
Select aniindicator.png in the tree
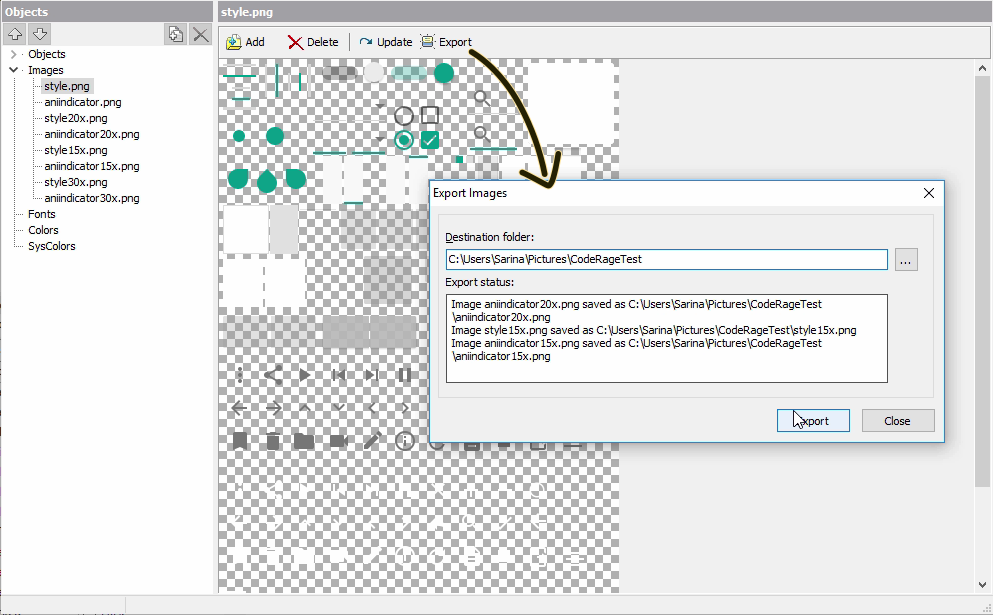(x=82, y=102)
